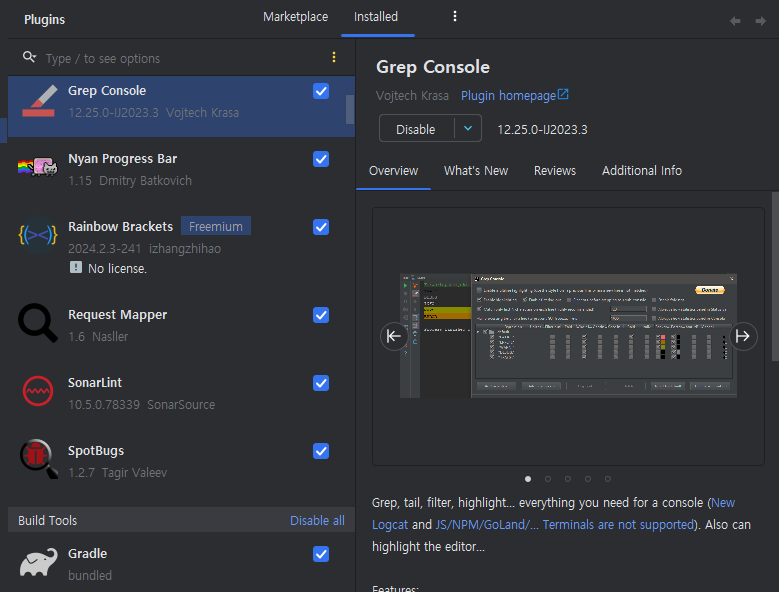Switch to the Installed tab
779x592 pixels.
pos(376,17)
